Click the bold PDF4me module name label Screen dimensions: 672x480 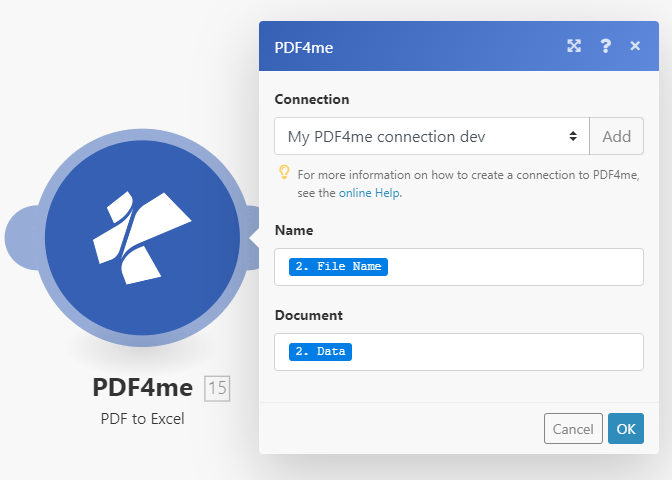tap(142, 388)
